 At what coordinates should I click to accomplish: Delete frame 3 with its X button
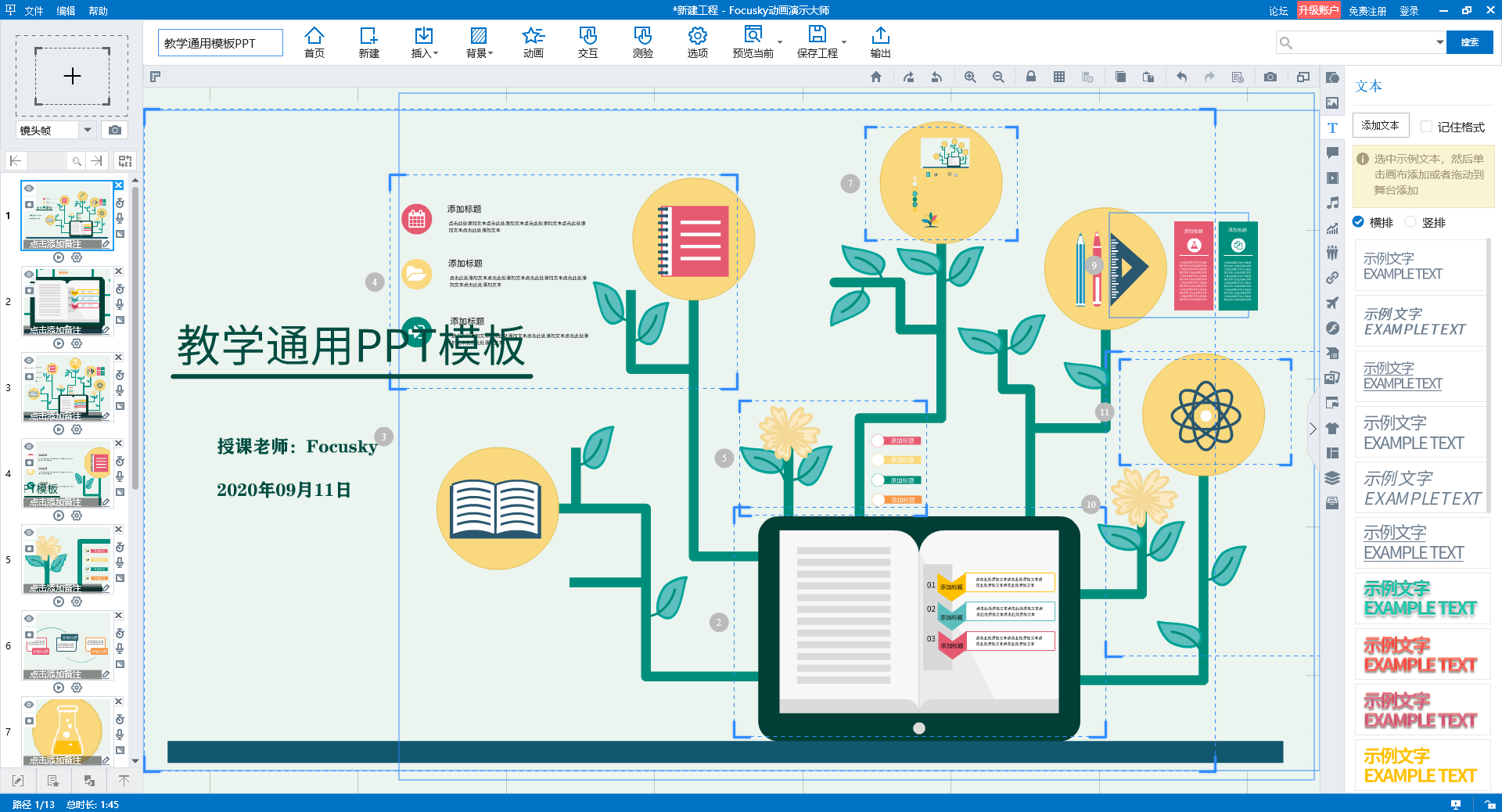119,357
